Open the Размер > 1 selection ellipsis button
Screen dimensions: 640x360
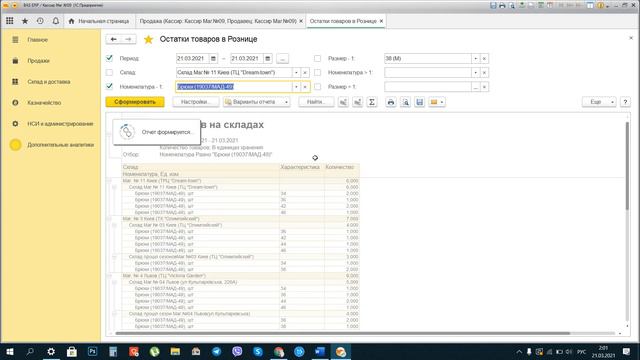coord(476,87)
